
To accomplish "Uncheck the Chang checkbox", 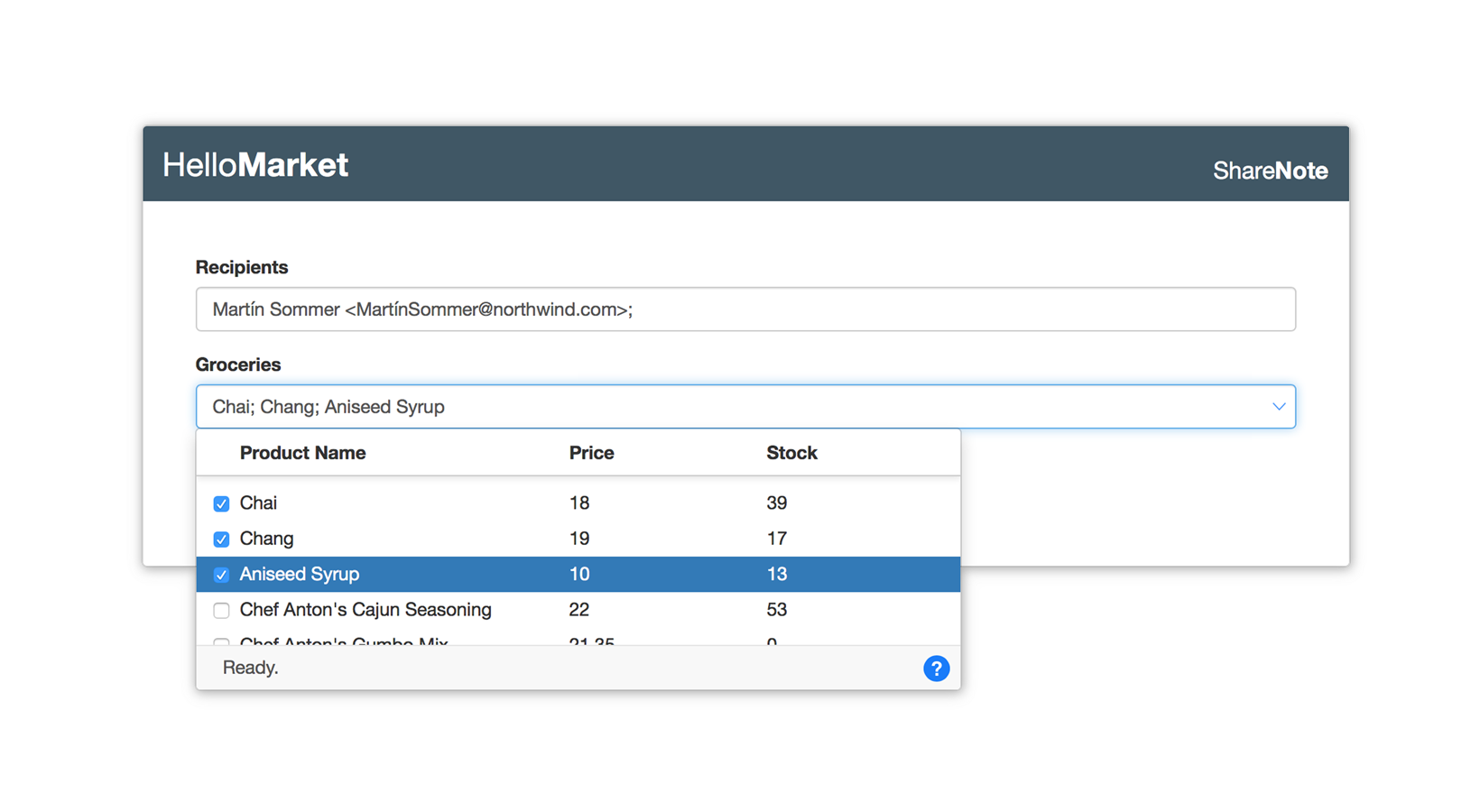I will (x=221, y=540).
